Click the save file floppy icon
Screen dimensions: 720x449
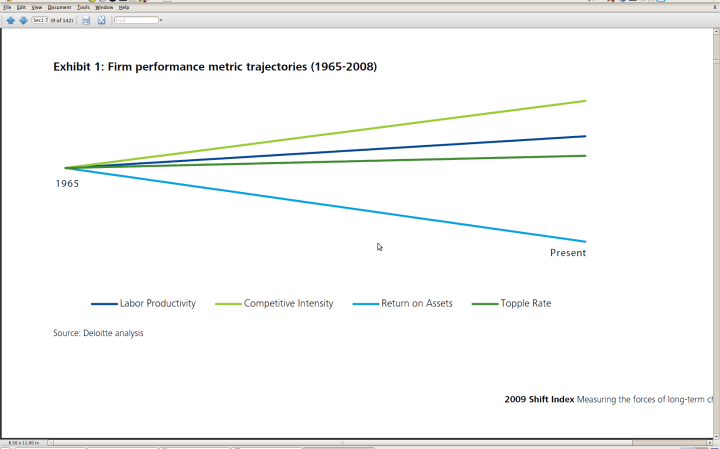pyautogui.click(x=86, y=20)
